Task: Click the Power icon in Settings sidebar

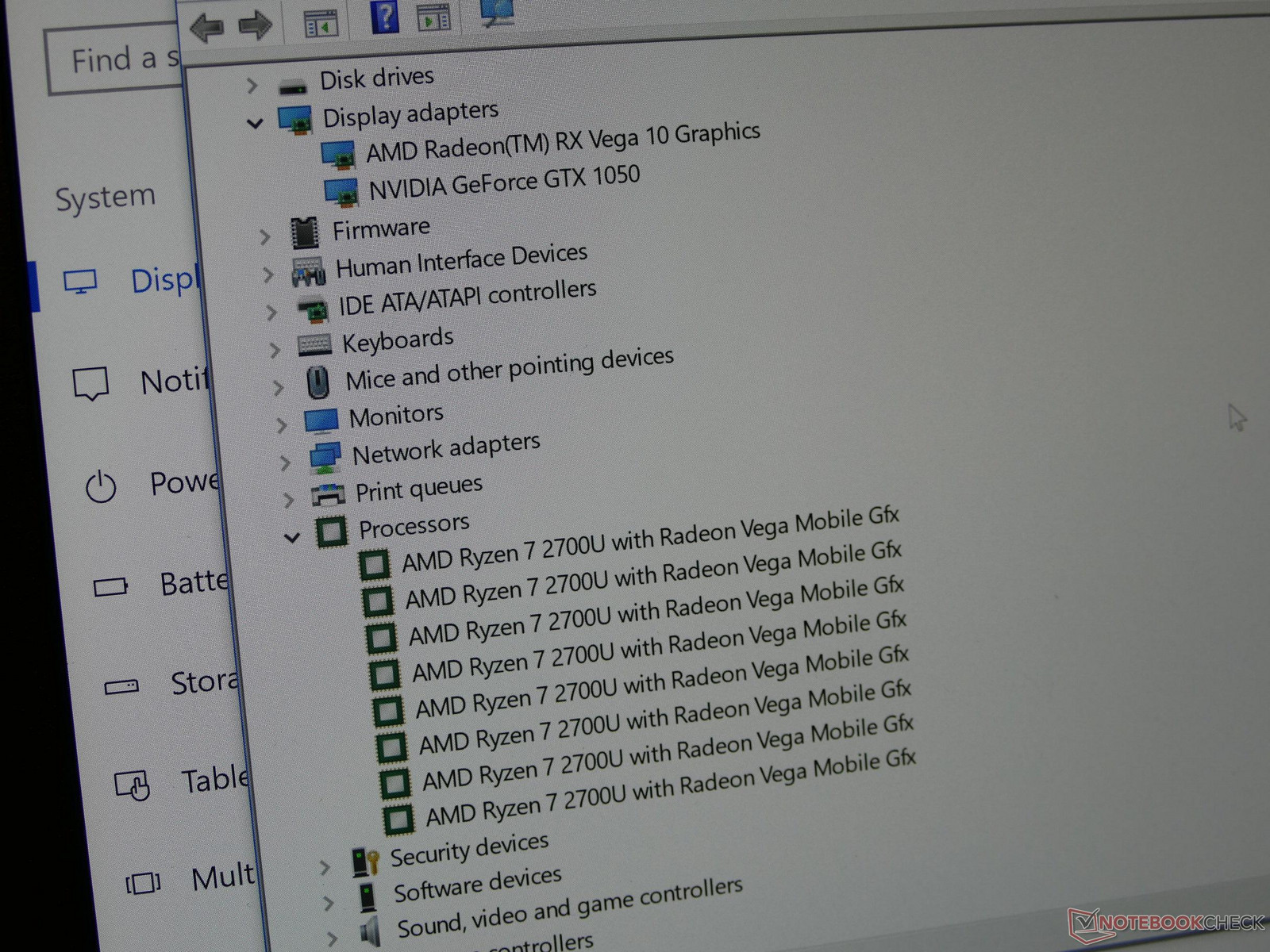Action: click(x=101, y=486)
